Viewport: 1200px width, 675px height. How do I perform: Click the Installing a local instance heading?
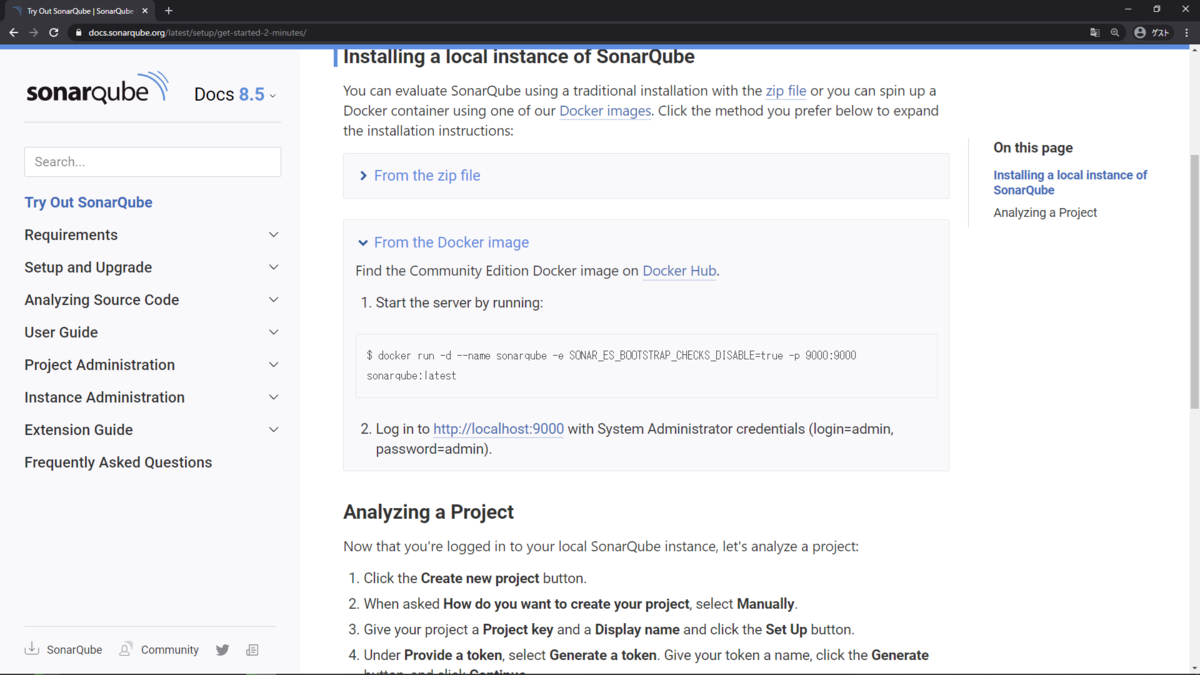click(x=519, y=57)
